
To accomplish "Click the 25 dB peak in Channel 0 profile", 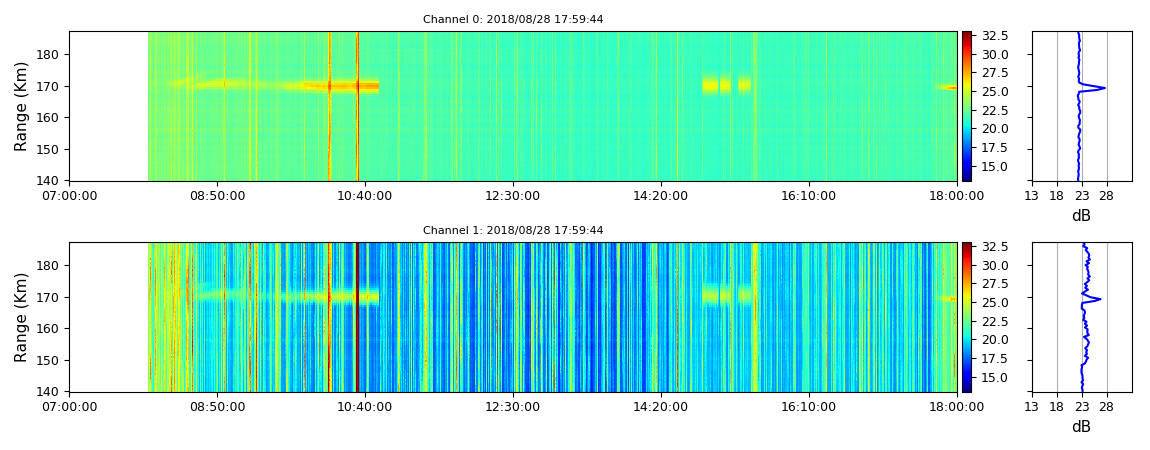I will pos(1104,88).
